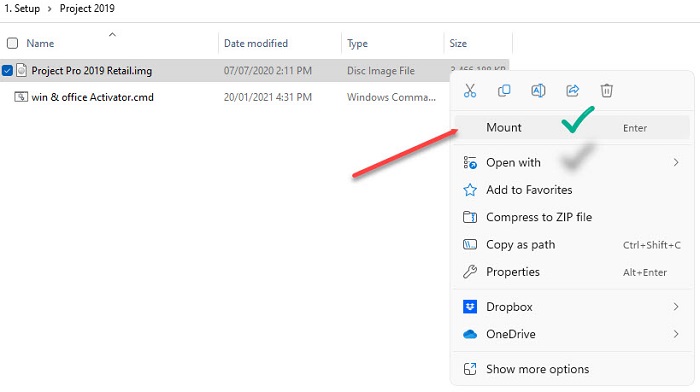Screen dimensions: 700x392
Task: Click the date 20/01/2021 4:31 PM
Action: (267, 97)
